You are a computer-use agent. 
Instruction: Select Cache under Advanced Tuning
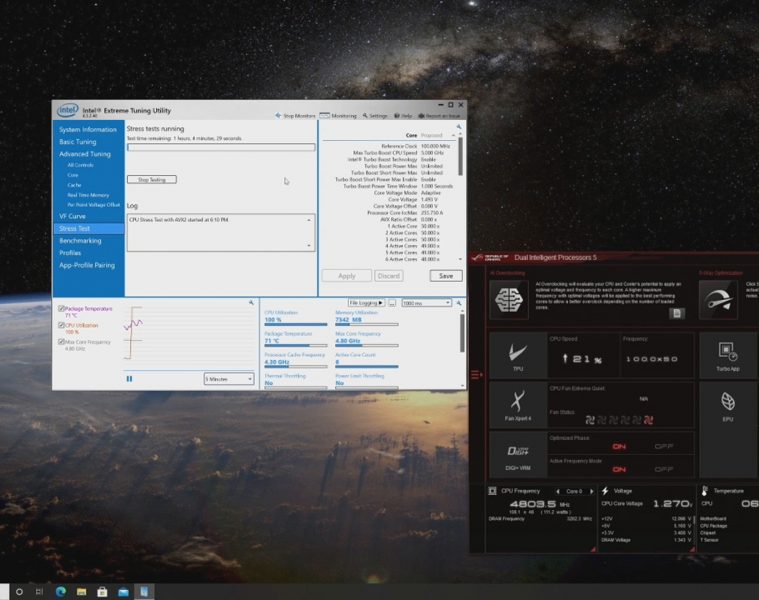(74, 185)
